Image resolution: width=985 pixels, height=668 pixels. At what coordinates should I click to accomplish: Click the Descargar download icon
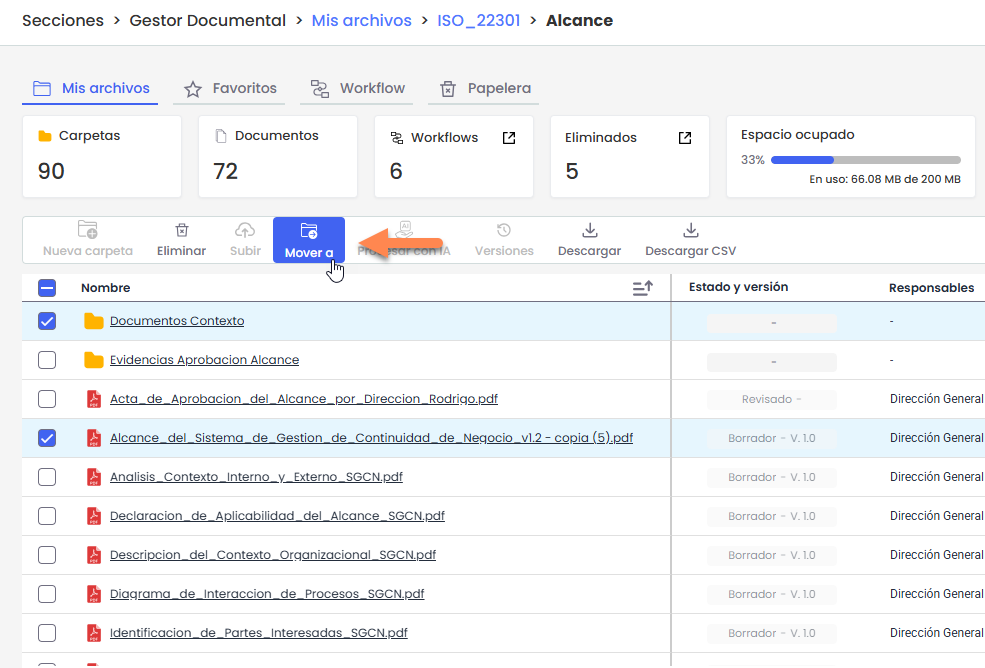pos(589,231)
